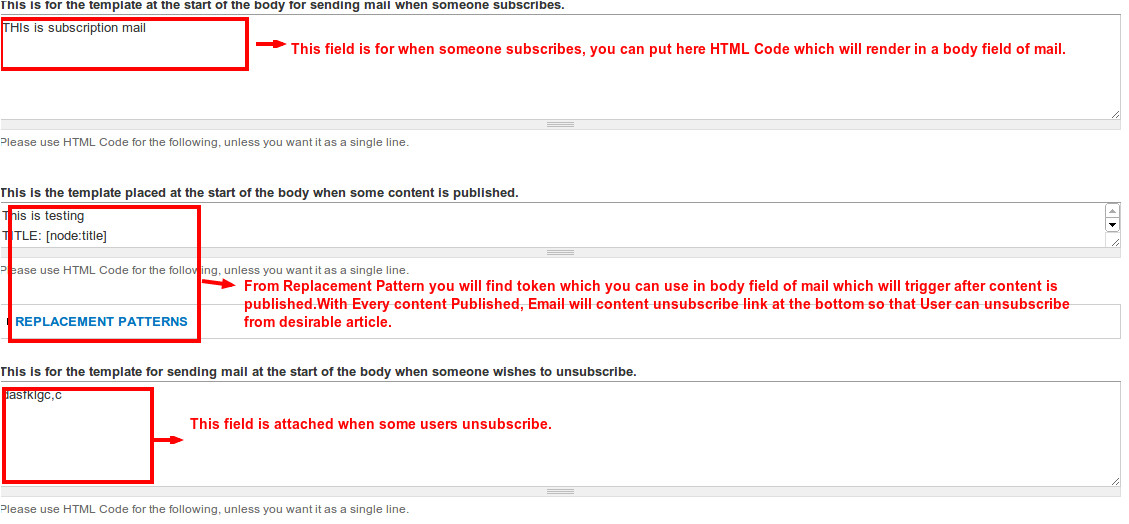Click the red arrow pointing to the Replacement Pattern note

218,284
